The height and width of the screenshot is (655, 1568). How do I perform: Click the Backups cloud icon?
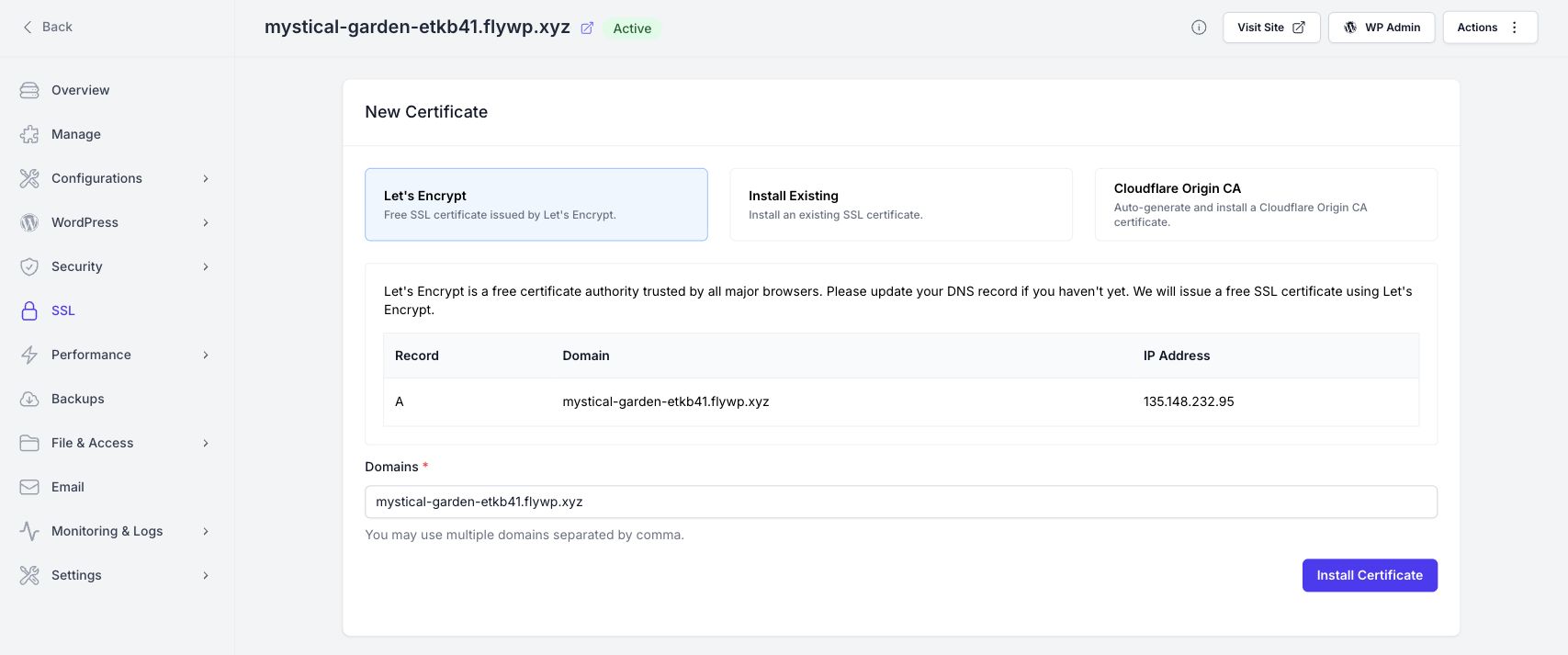(x=29, y=399)
